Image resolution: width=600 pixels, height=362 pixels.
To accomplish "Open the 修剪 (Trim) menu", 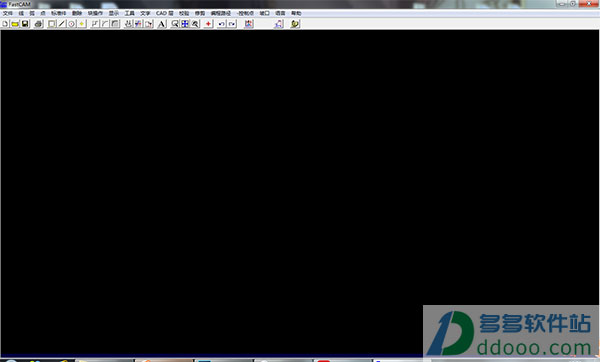I will coord(200,13).
